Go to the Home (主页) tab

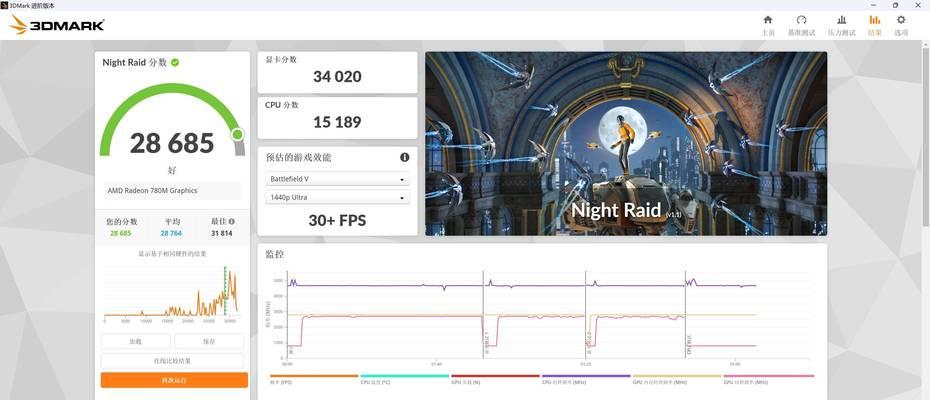[767, 26]
